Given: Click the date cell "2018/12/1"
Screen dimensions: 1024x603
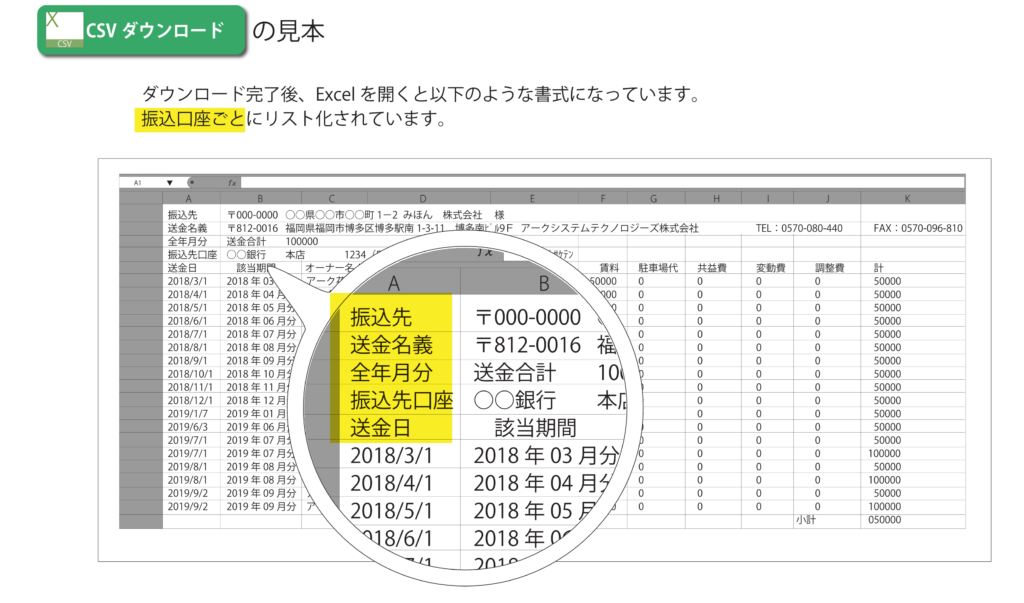Looking at the screenshot, I should 190,400.
